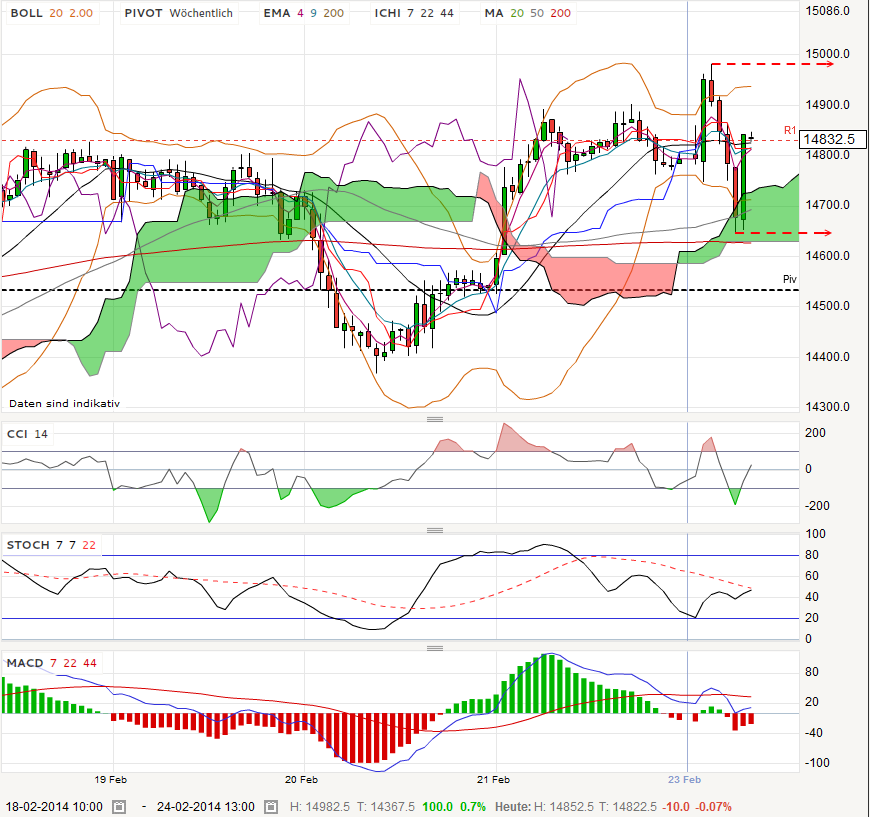Click the Piv pivot line label
Image resolution: width=870 pixels, height=817 pixels.
pyautogui.click(x=790, y=279)
